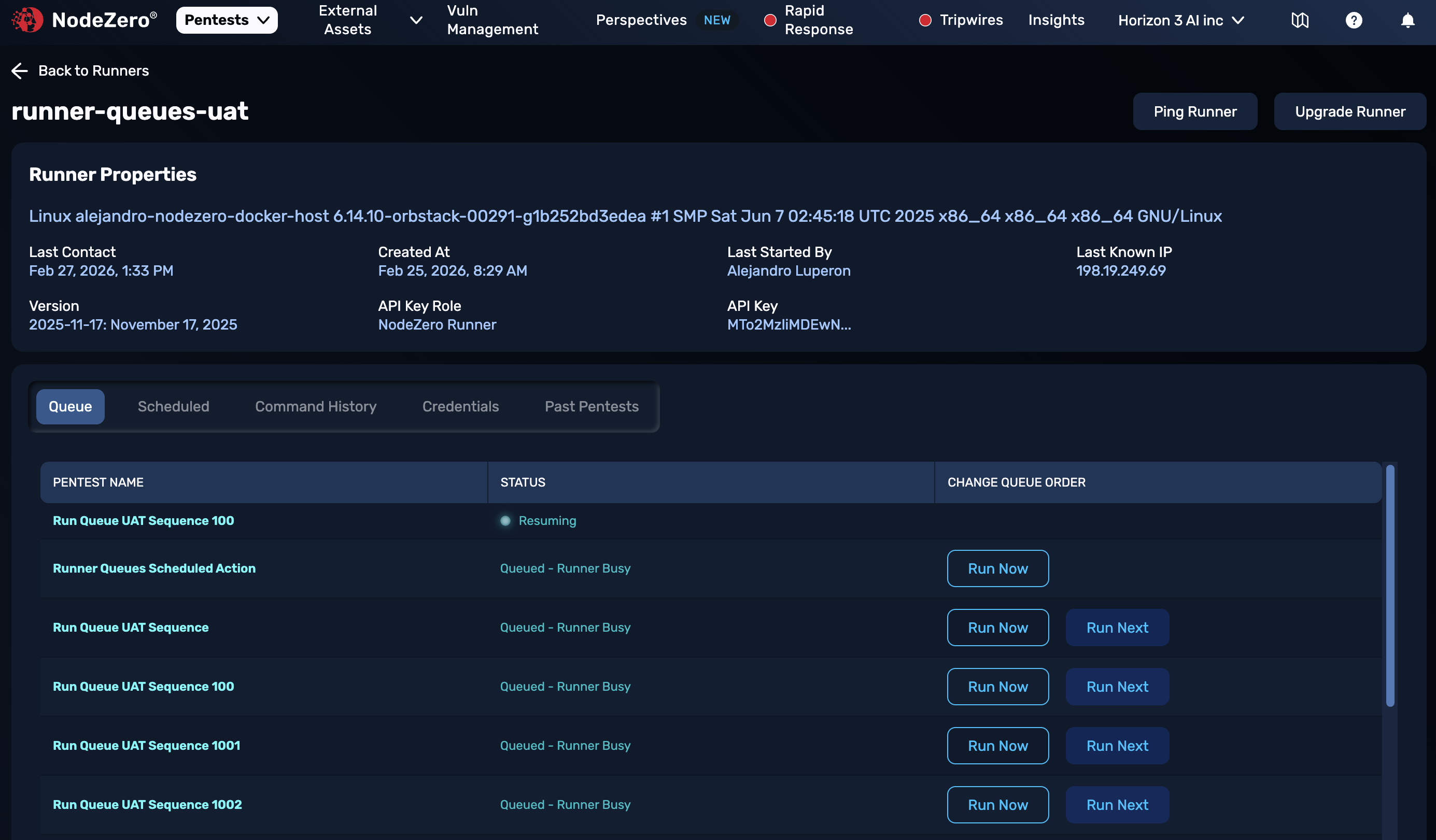Click the Resuming status indicator dot
This screenshot has width=1436, height=840.
click(505, 520)
